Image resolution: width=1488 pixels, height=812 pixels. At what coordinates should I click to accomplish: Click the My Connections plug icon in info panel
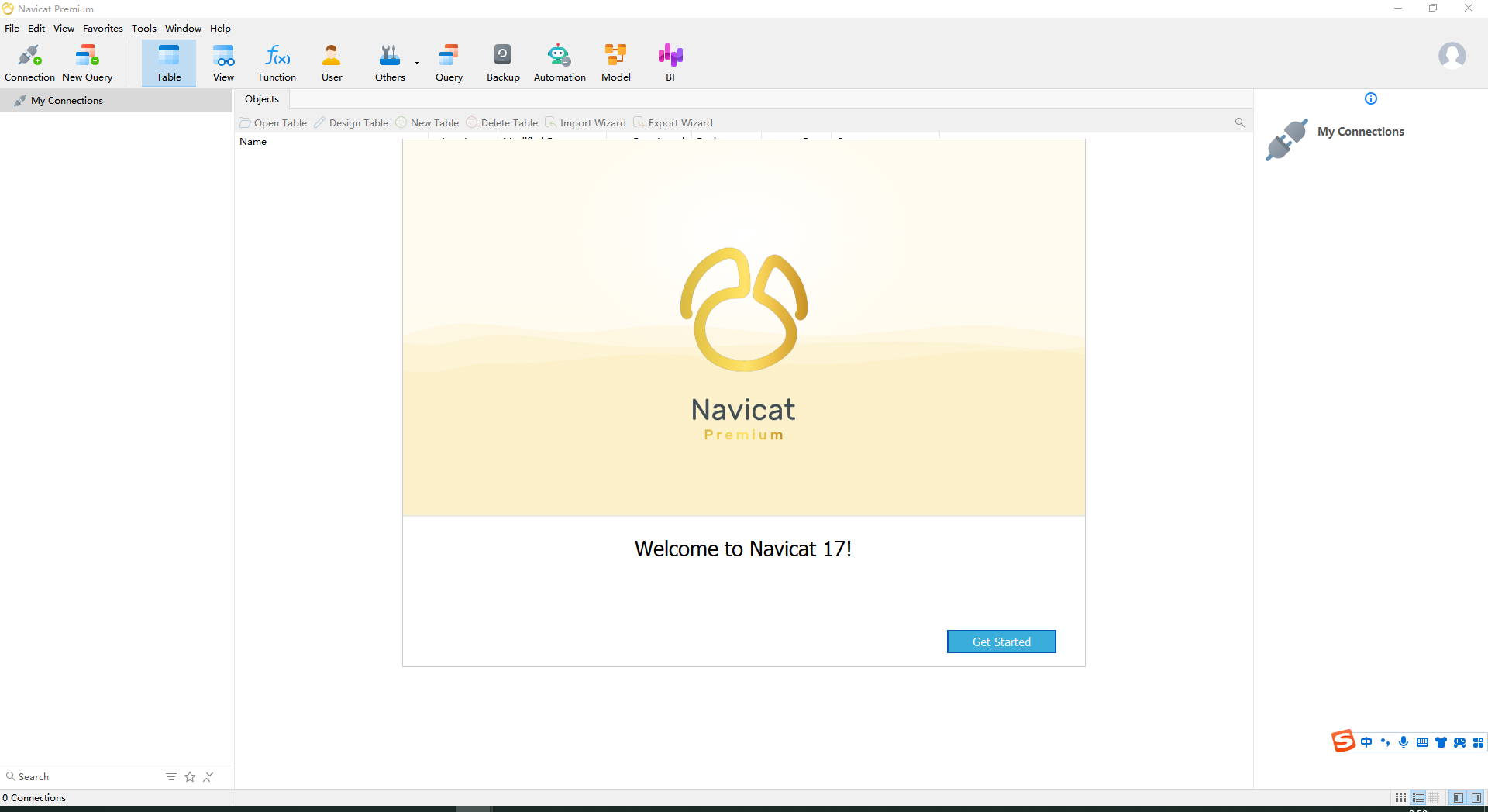coord(1286,140)
